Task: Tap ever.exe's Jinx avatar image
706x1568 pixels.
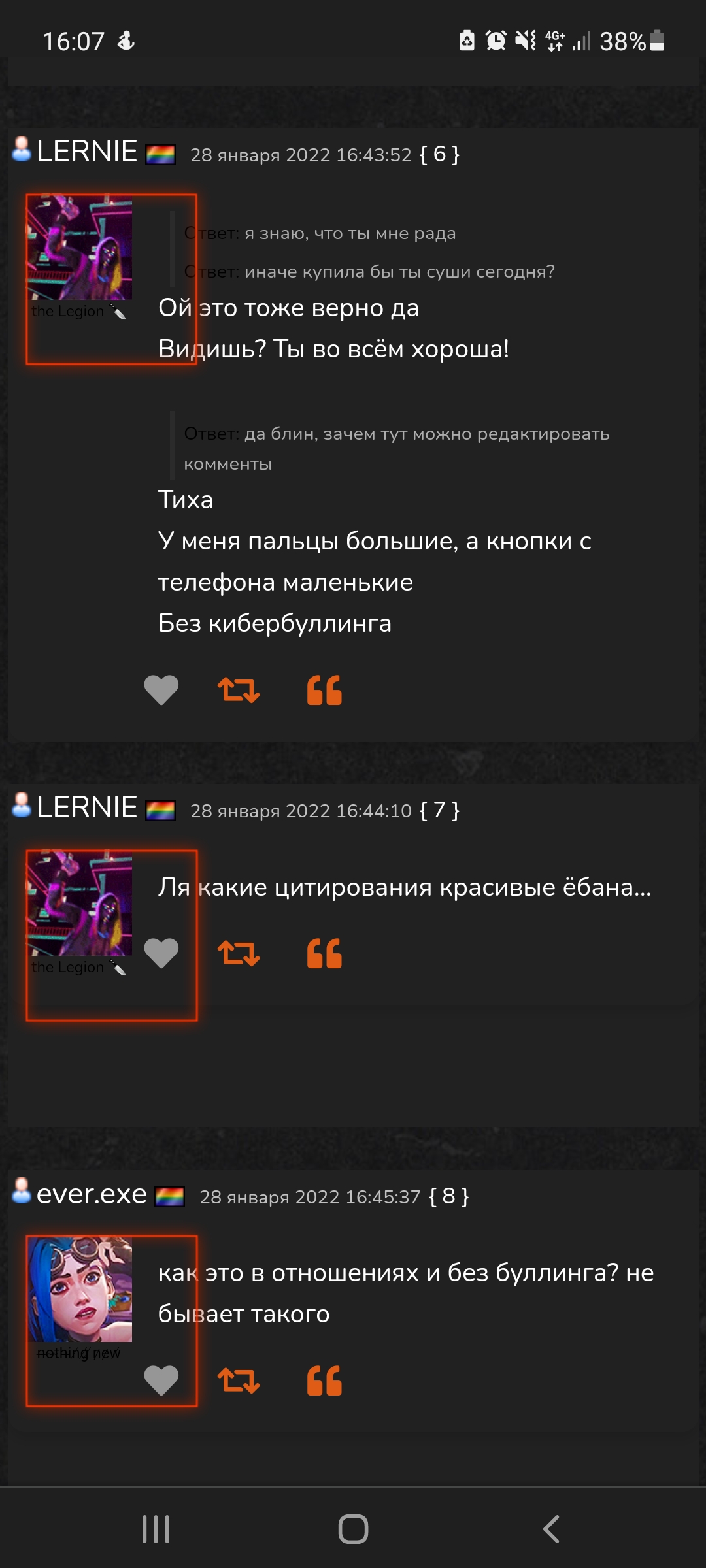Action: click(80, 1290)
